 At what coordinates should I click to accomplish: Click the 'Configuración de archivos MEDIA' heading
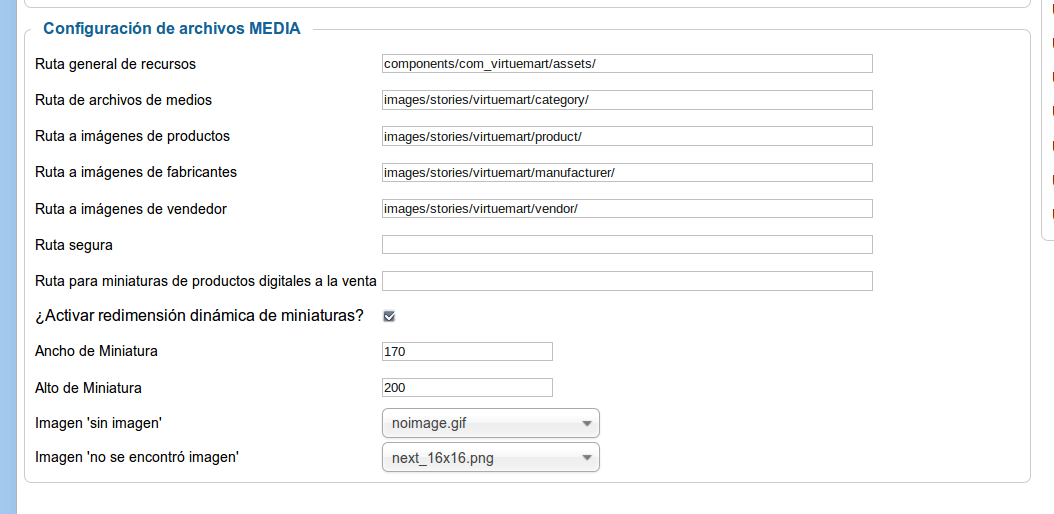(x=171, y=29)
